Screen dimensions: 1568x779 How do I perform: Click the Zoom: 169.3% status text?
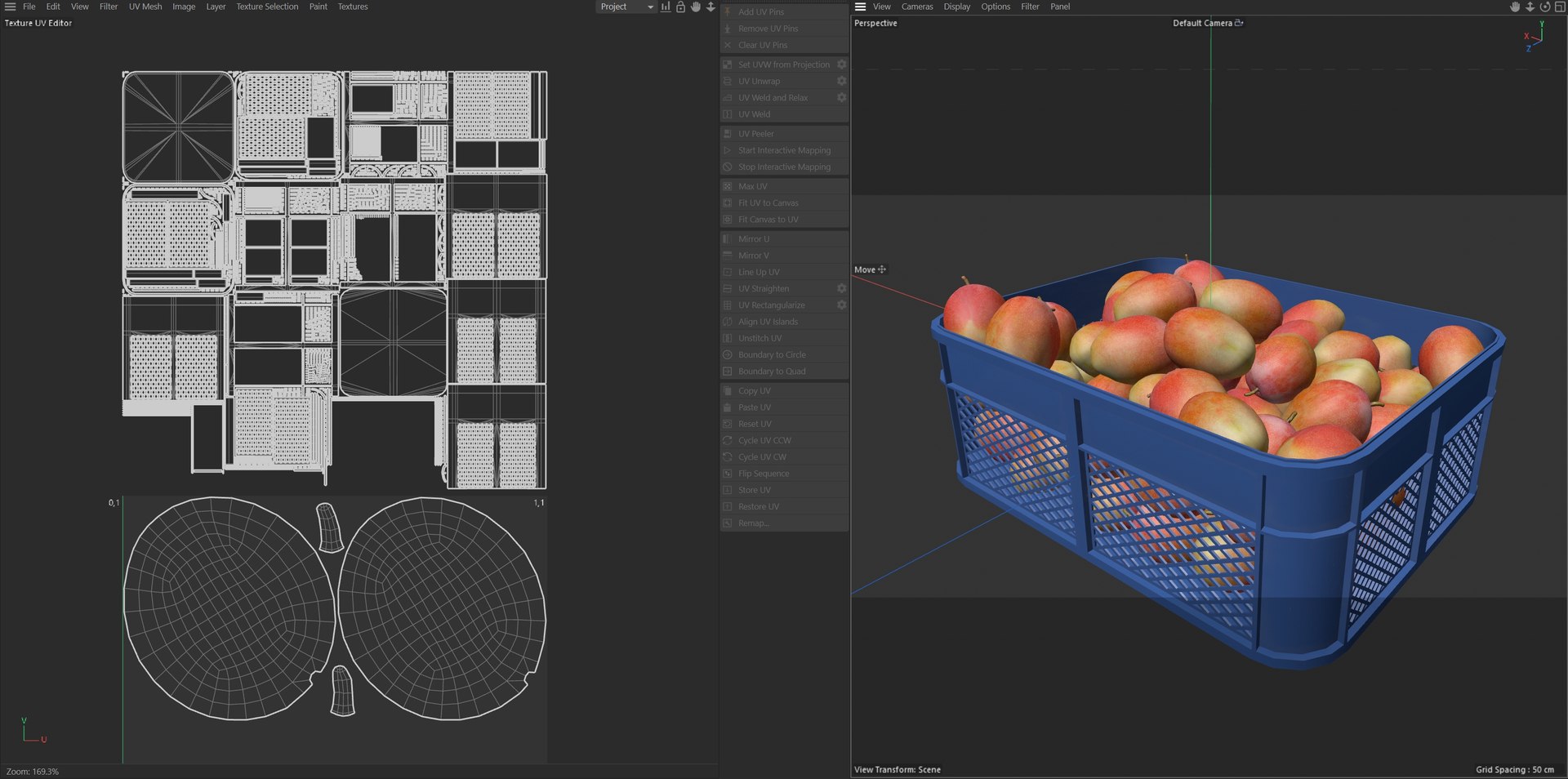pyautogui.click(x=33, y=772)
